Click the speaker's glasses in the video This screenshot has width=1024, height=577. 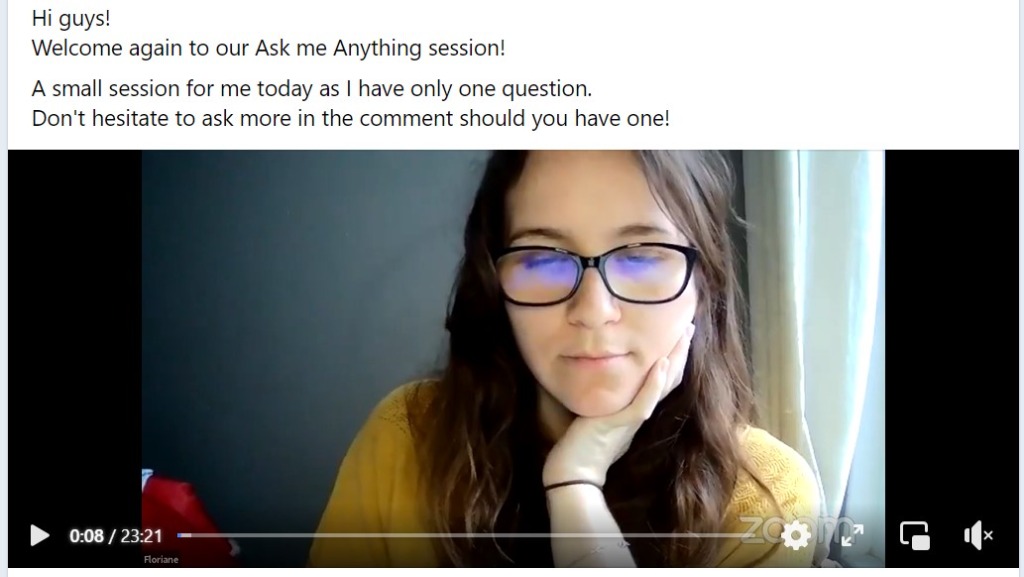(x=595, y=273)
